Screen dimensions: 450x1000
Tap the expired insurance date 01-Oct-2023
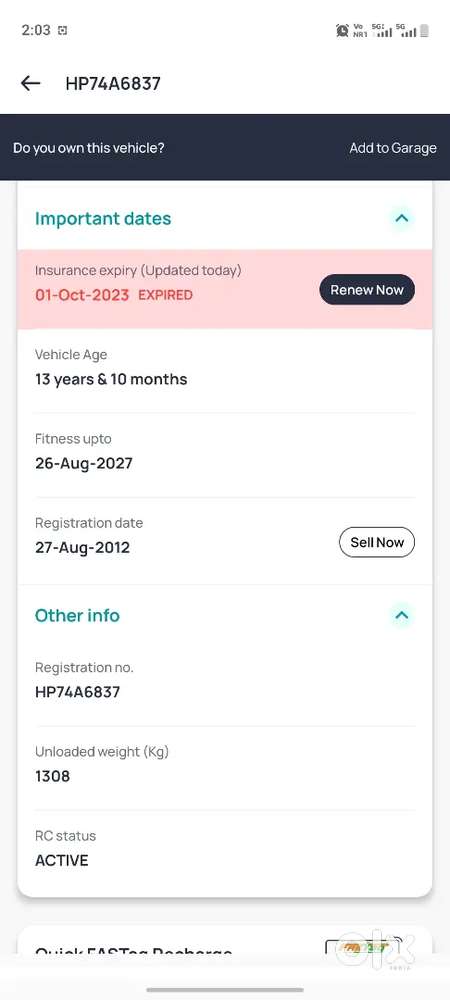coord(82,295)
